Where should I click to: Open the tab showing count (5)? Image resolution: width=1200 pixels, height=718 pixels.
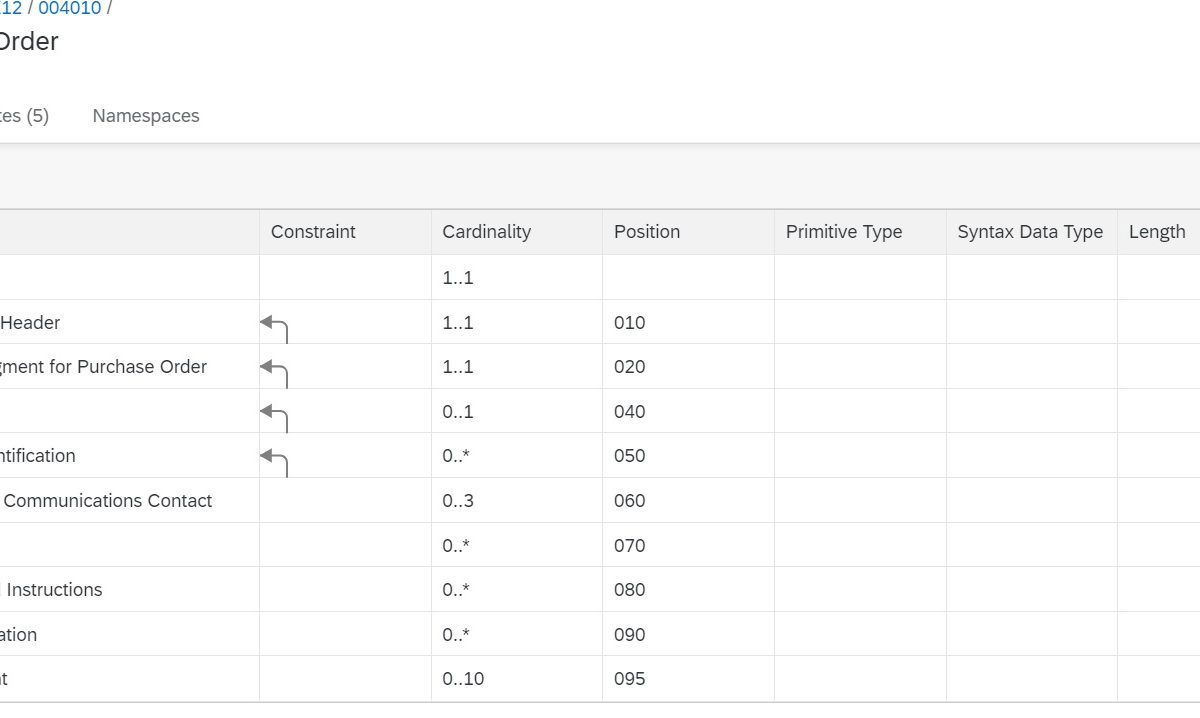coord(24,116)
